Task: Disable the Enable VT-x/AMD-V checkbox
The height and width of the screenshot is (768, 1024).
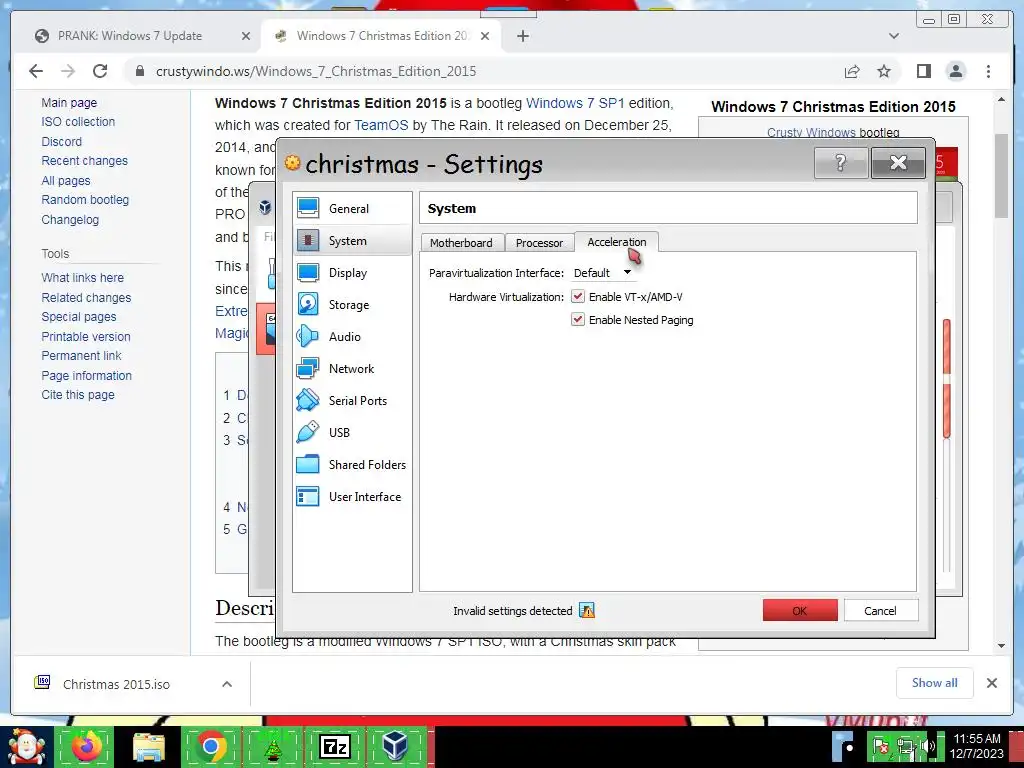Action: (x=577, y=296)
